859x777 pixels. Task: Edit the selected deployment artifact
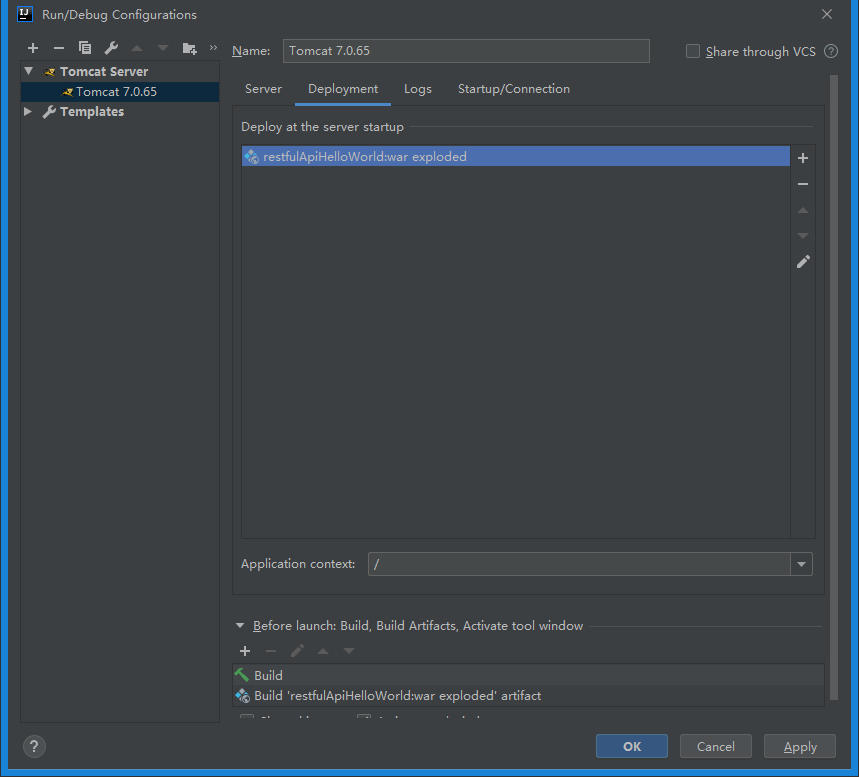[803, 262]
